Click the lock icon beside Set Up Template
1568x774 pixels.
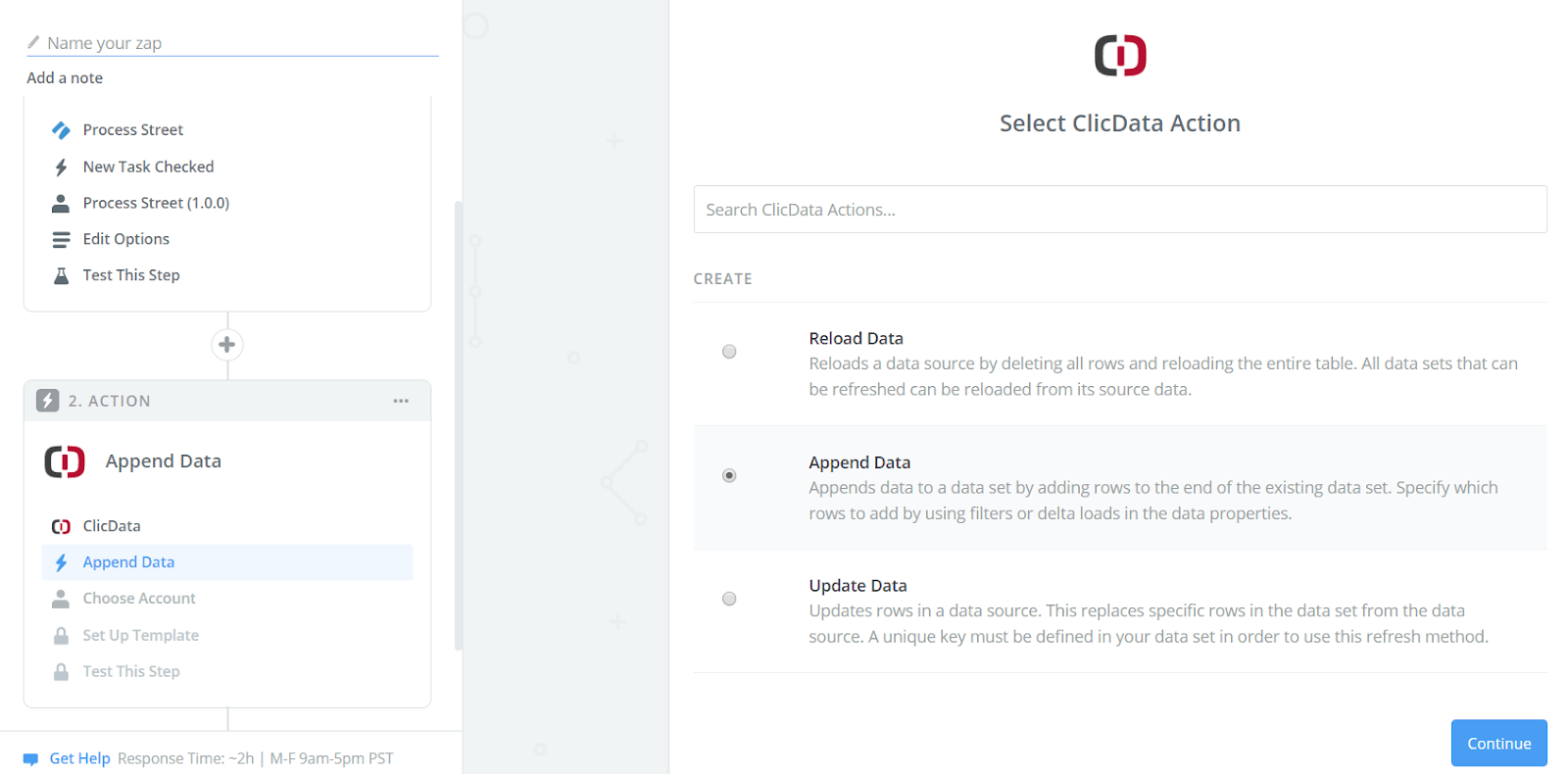(61, 636)
